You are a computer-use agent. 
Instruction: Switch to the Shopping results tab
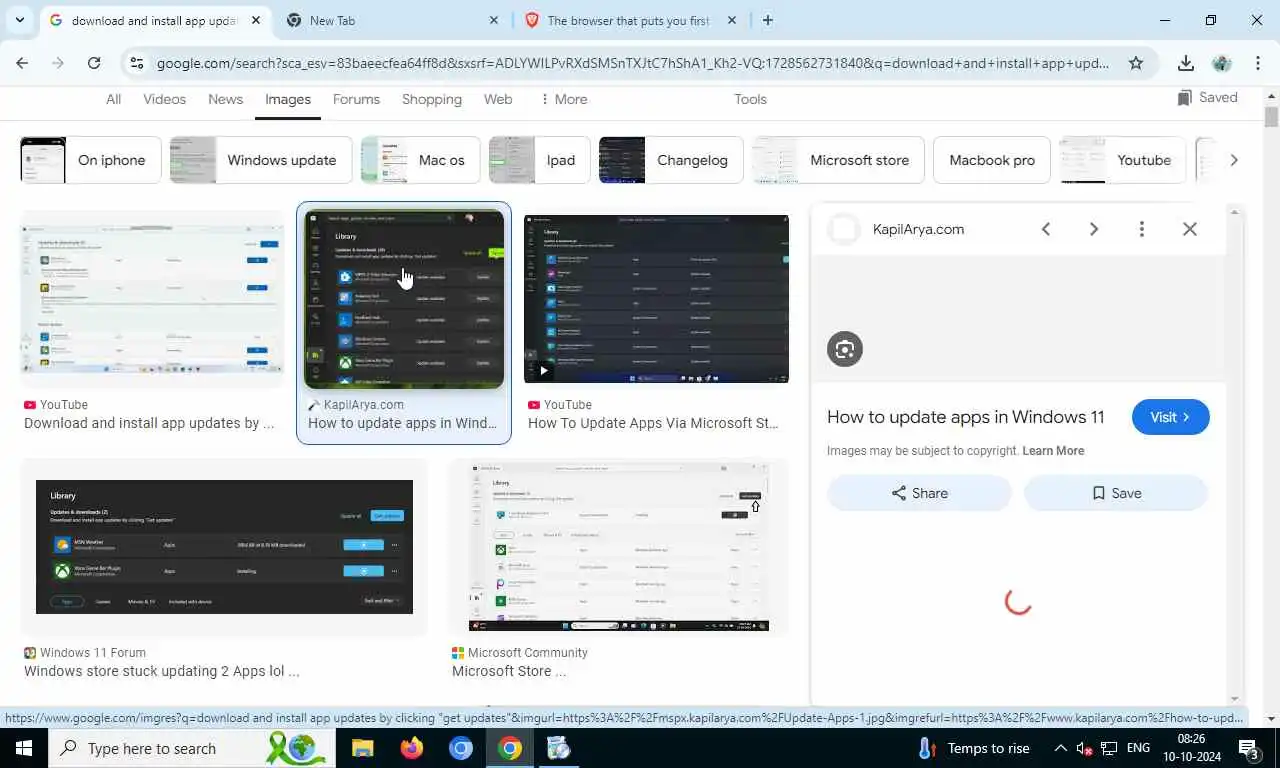432,99
